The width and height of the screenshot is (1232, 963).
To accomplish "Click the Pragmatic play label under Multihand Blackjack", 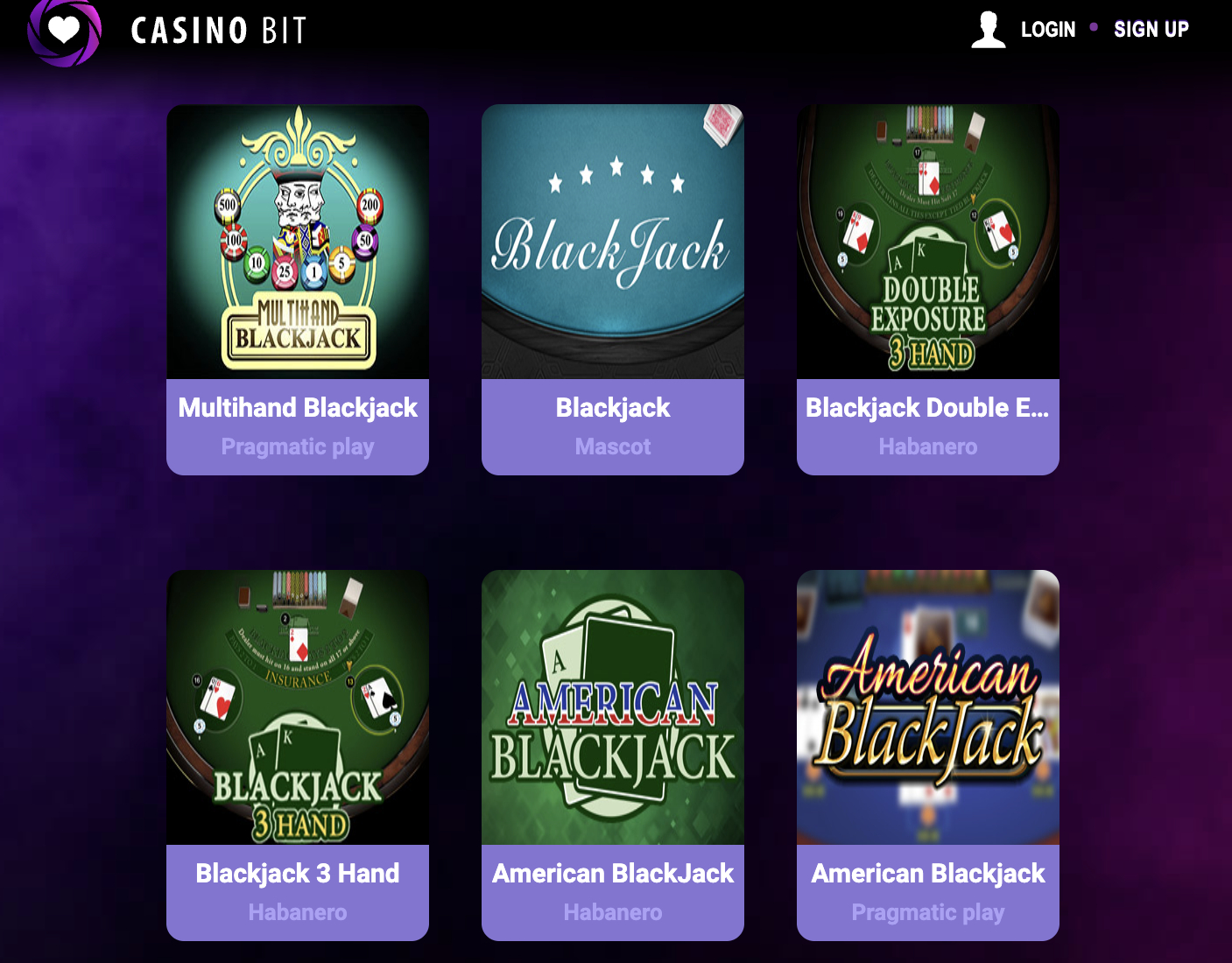I will pyautogui.click(x=298, y=447).
